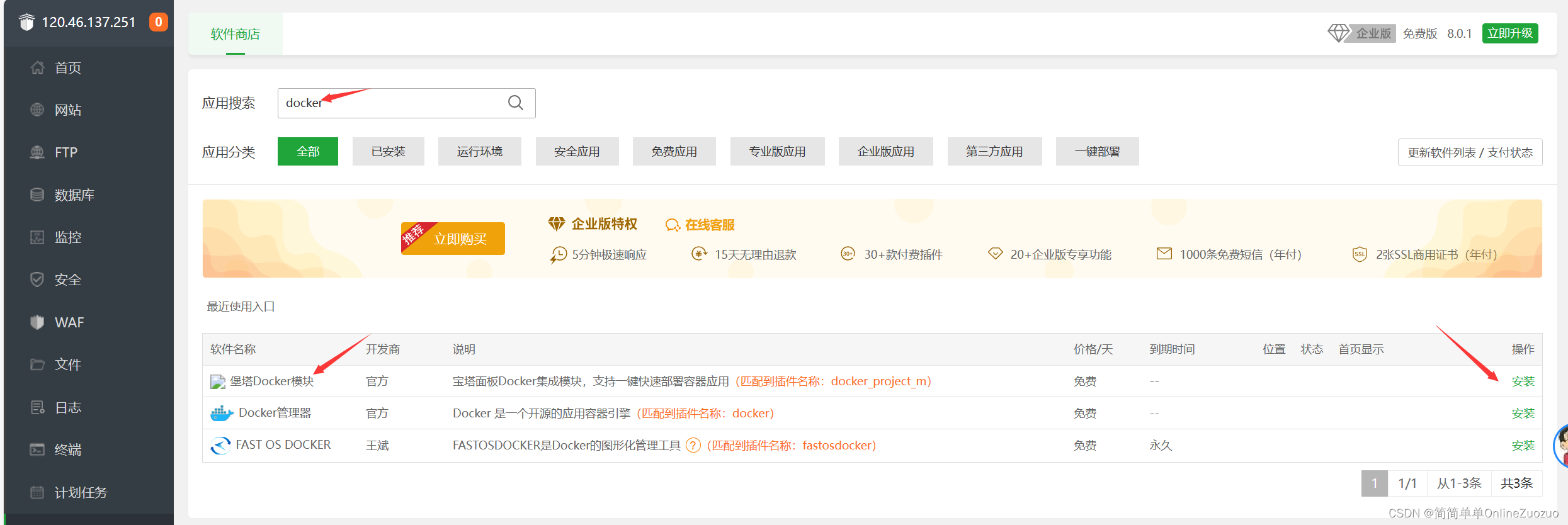Install FAST OS DOCKER
Screen dimensions: 1568x525
point(1523,446)
